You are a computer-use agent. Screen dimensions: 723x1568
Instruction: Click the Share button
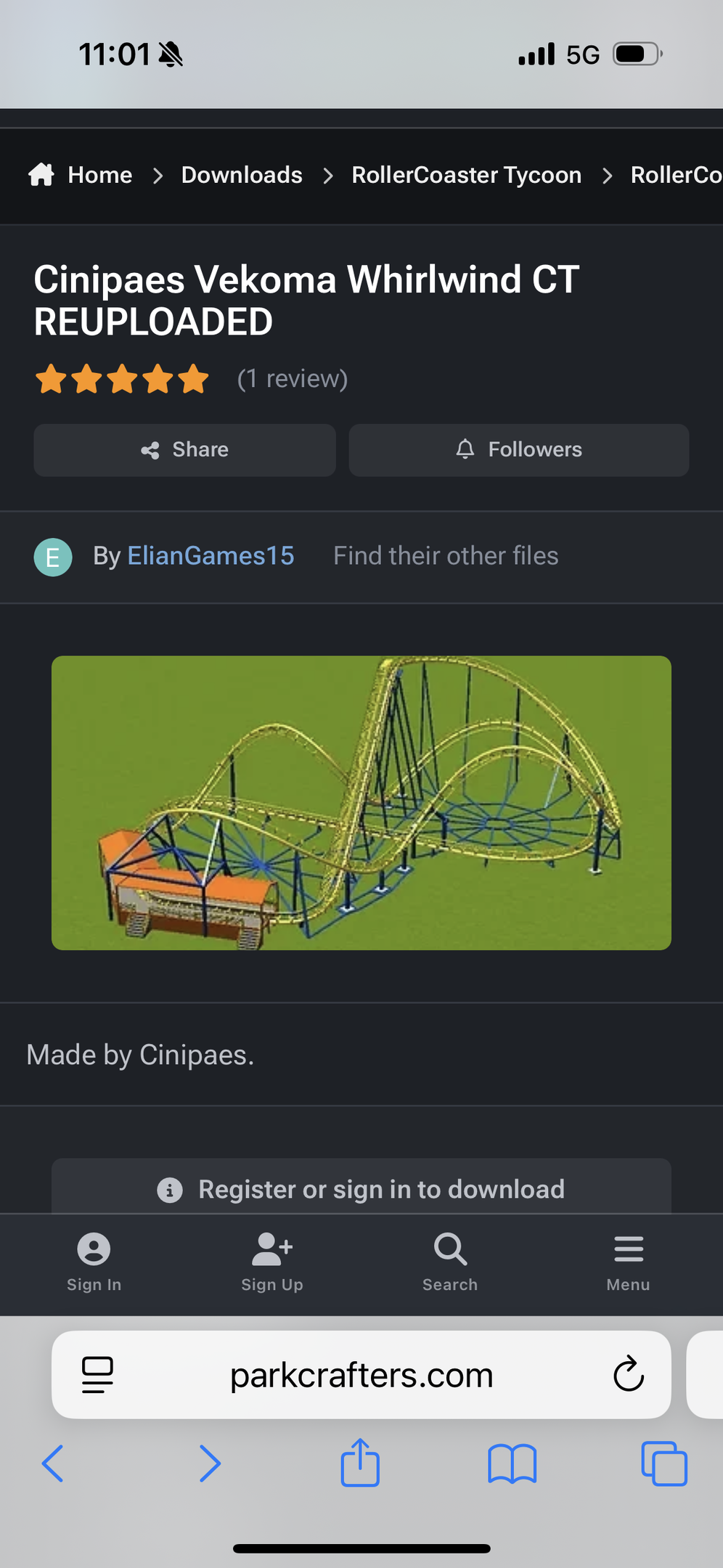184,450
